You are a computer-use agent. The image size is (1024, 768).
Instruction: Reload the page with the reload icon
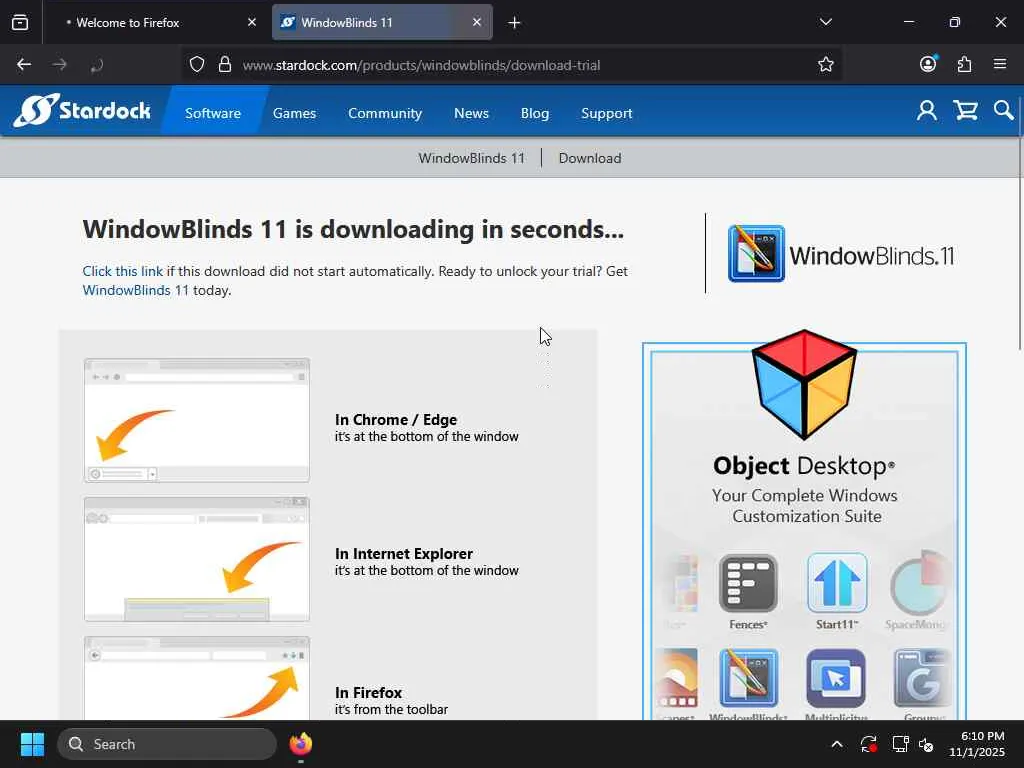[96, 65]
